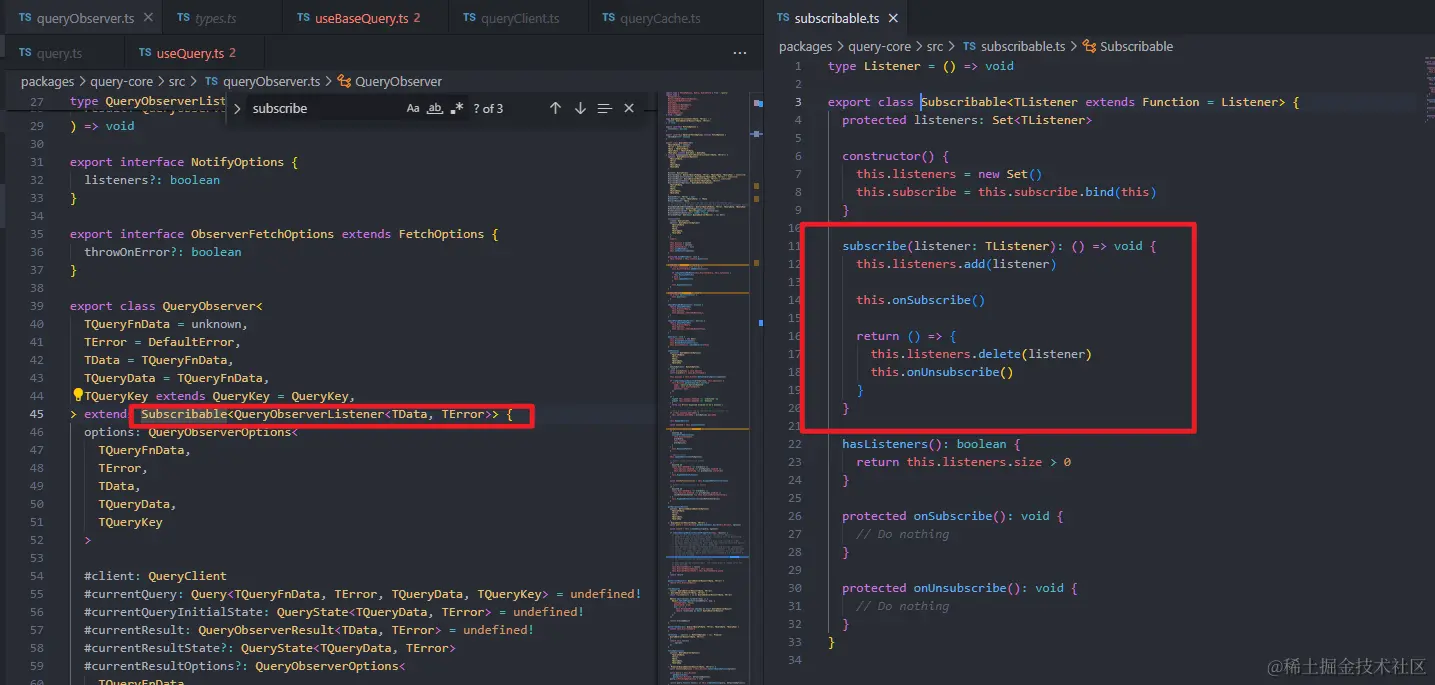Click 'type Listener = () => void' line
The image size is (1435, 685).
click(921, 66)
